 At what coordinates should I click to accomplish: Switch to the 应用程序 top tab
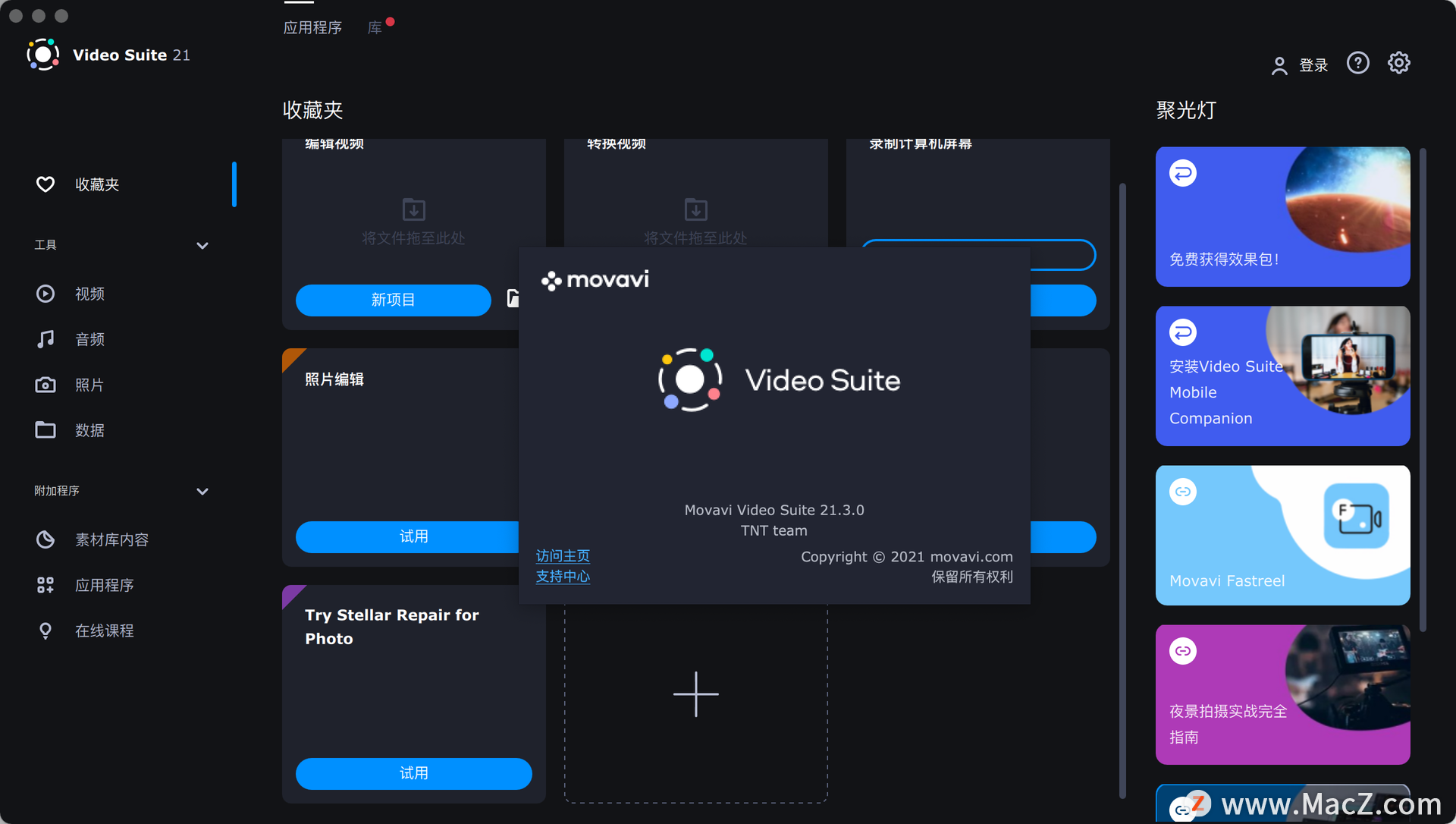pos(312,27)
